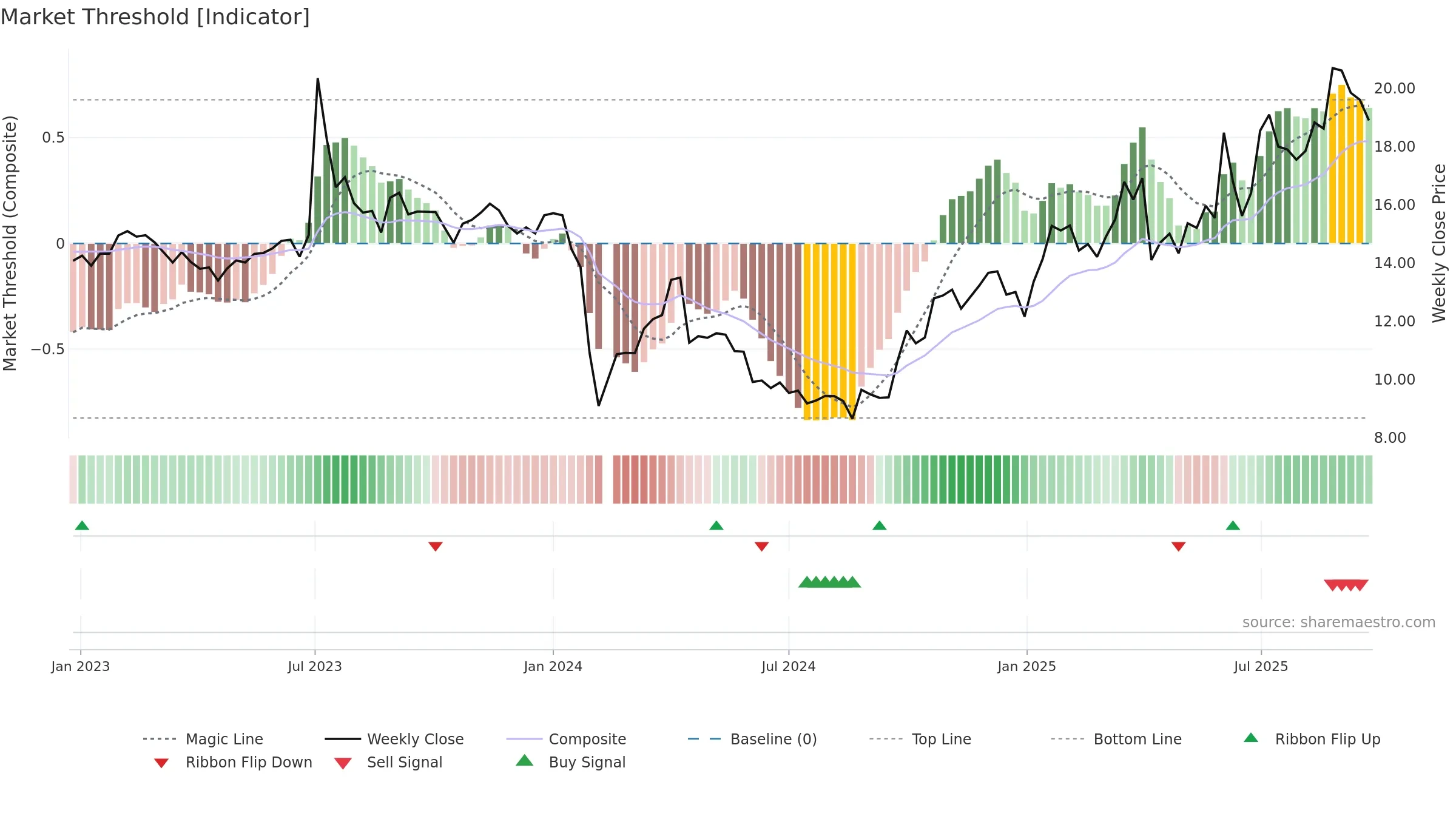Viewport: 1456px width, 819px height.
Task: Click the Jan 2025 axis label
Action: tap(1027, 667)
